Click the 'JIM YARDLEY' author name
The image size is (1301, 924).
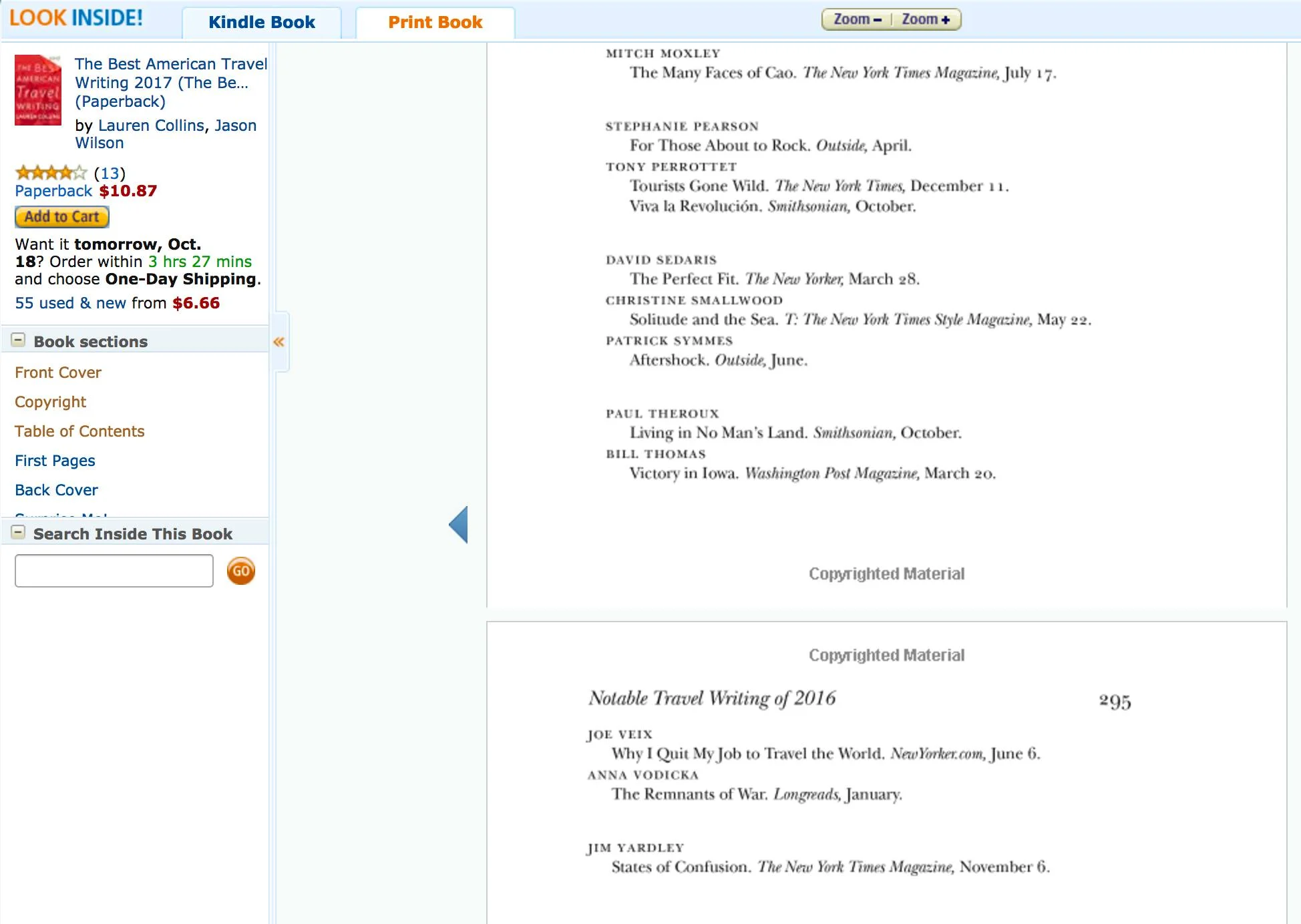[x=635, y=848]
